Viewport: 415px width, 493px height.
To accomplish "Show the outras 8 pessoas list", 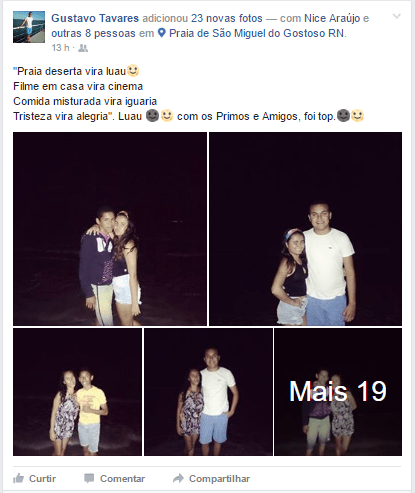I will point(93,33).
